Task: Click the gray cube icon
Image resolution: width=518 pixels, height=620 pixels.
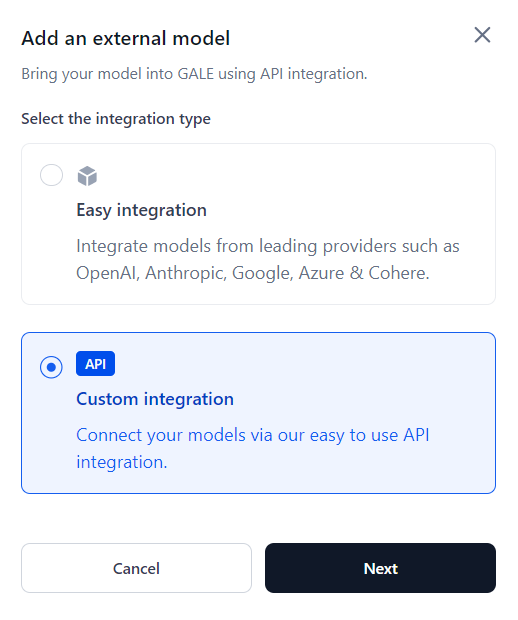Action: tap(87, 176)
